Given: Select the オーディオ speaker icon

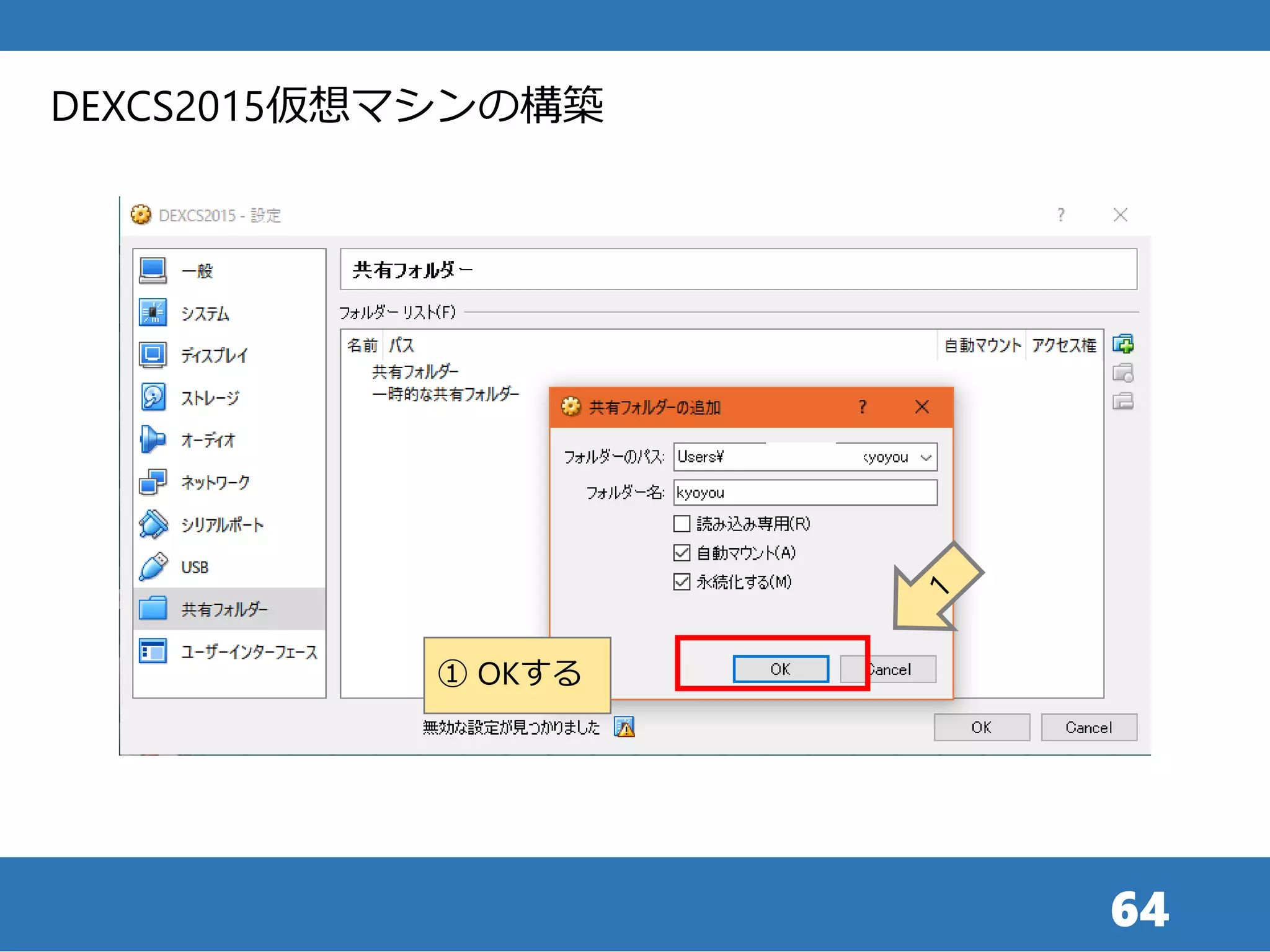Looking at the screenshot, I should pos(153,439).
